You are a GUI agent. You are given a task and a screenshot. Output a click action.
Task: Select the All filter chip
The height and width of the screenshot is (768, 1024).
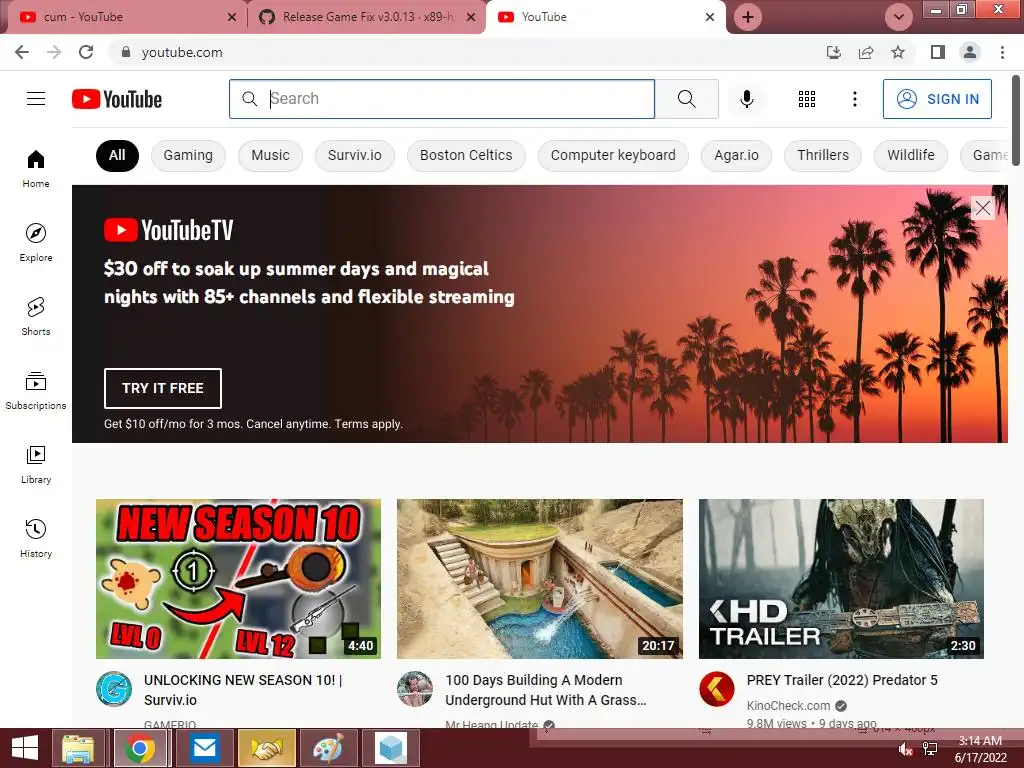pyautogui.click(x=117, y=155)
